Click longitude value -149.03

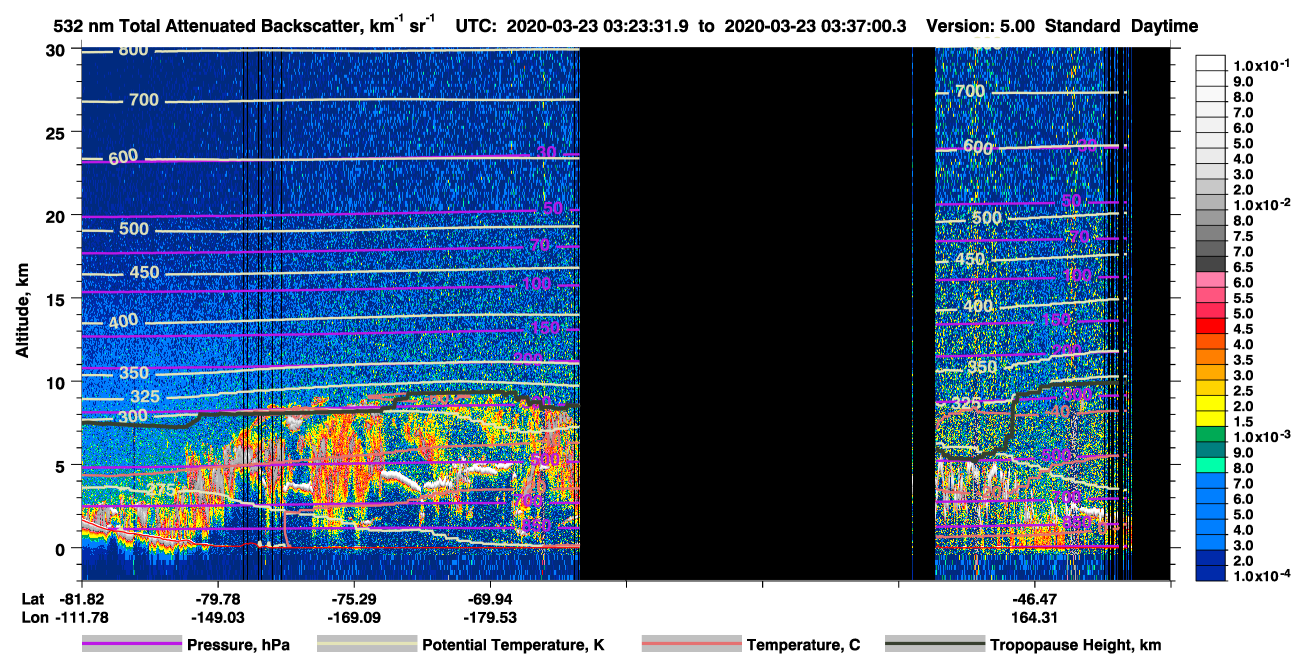tap(217, 618)
